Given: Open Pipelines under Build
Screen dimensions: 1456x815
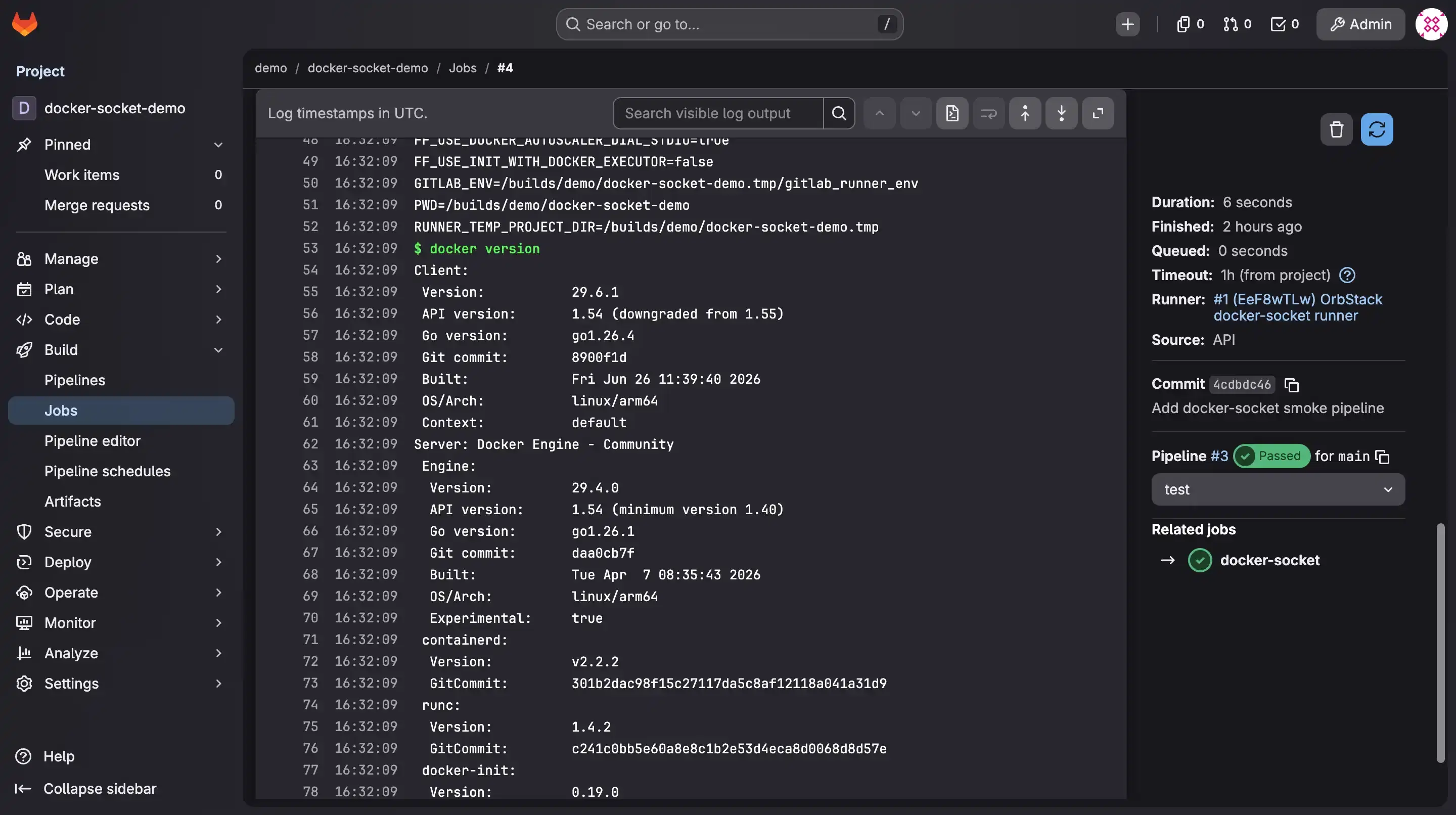Looking at the screenshot, I should pos(121,380).
